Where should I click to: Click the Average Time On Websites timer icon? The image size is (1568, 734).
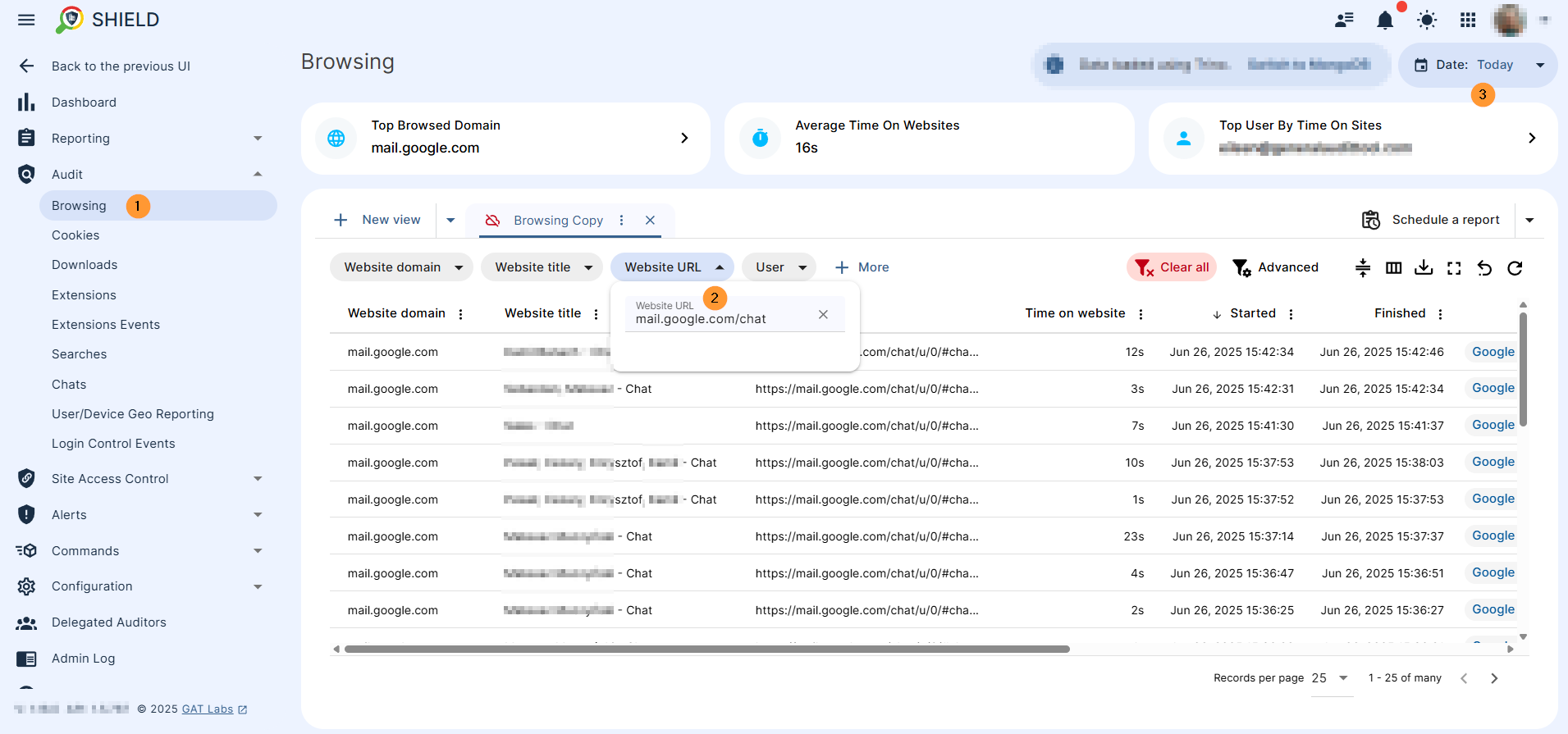coord(761,138)
